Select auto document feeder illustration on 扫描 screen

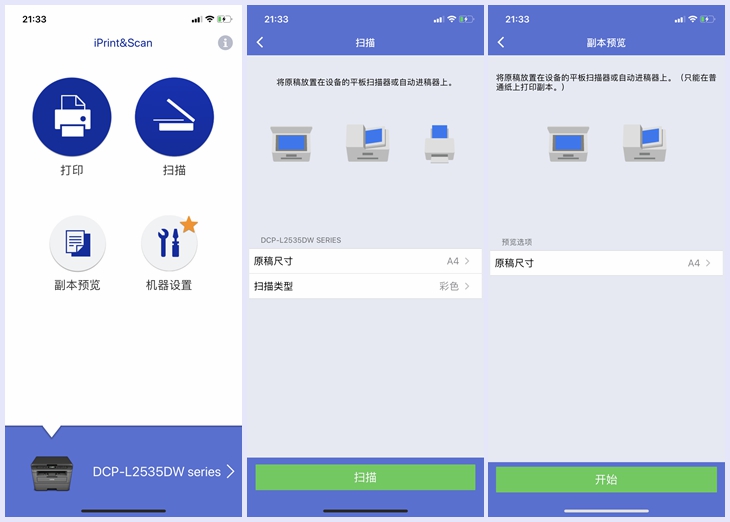pyautogui.click(x=368, y=143)
